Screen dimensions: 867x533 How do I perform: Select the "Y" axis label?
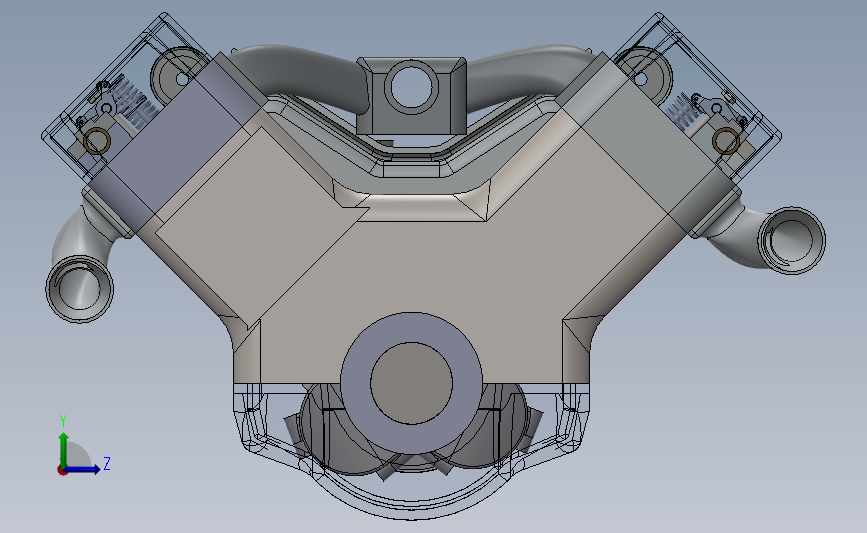(63, 421)
